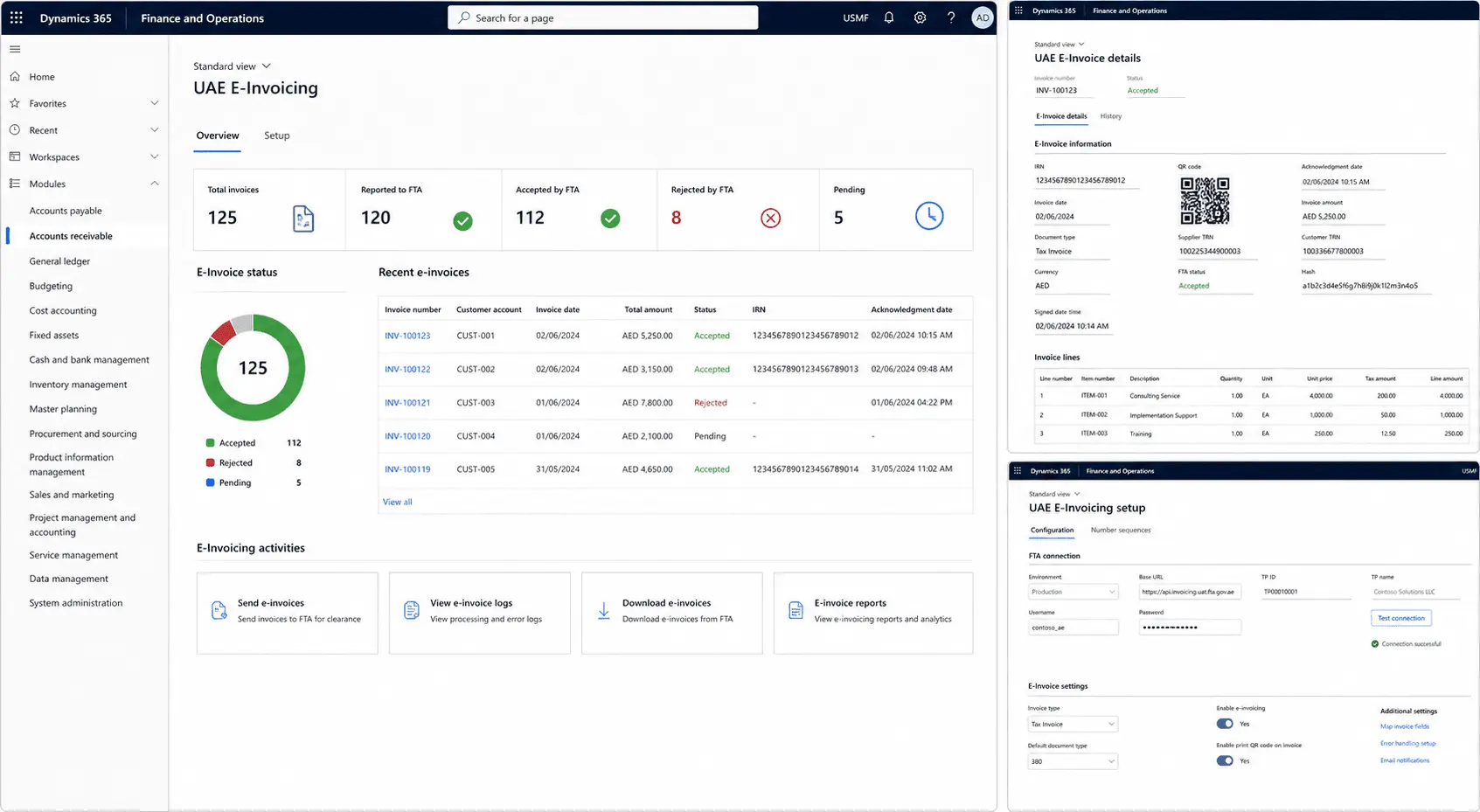Screen dimensions: 1480x812
Task: Click the red Rejected legend swatch
Action: 210,462
